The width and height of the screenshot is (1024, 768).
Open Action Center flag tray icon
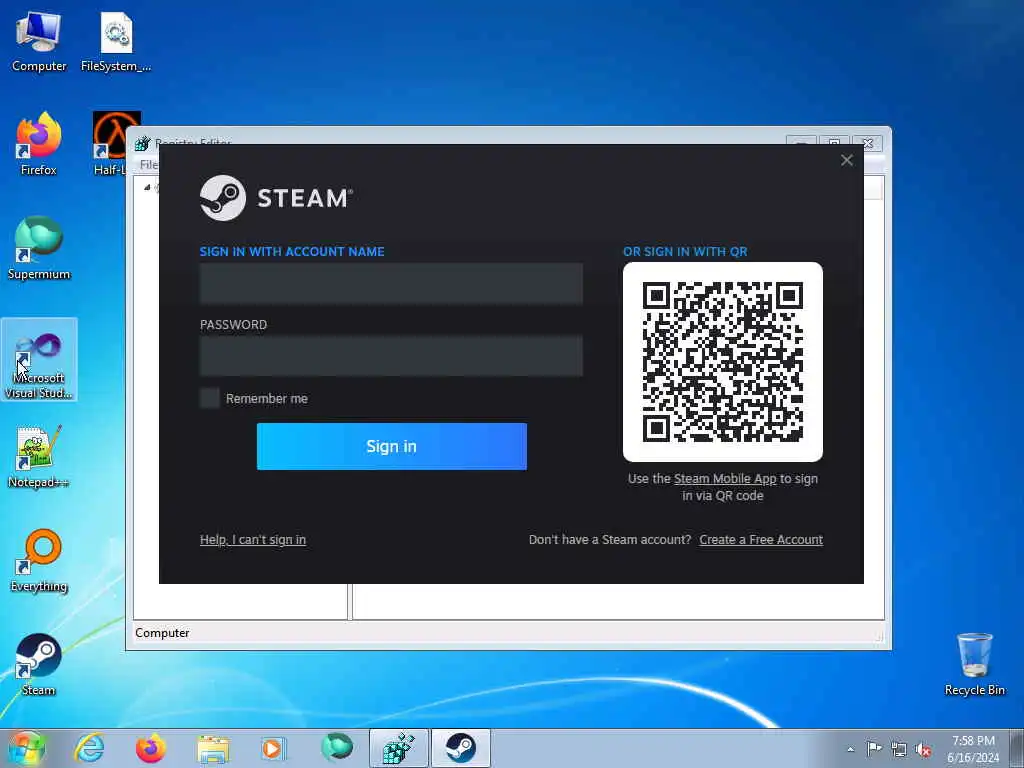[874, 749]
